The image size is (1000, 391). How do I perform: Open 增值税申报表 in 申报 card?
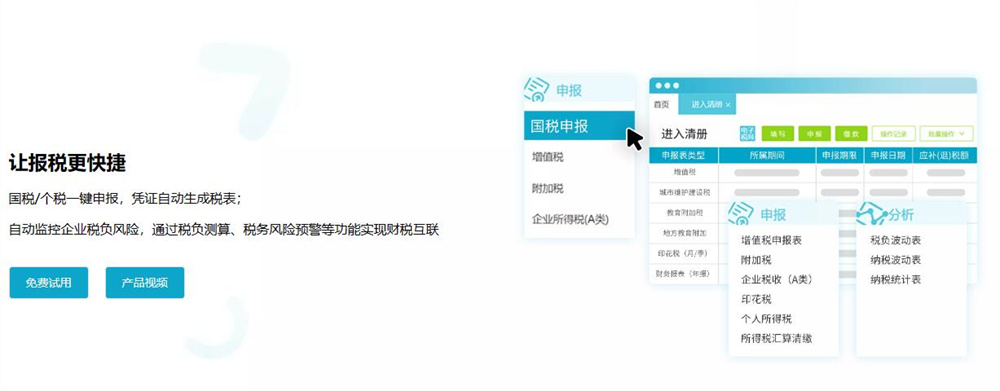(771, 240)
